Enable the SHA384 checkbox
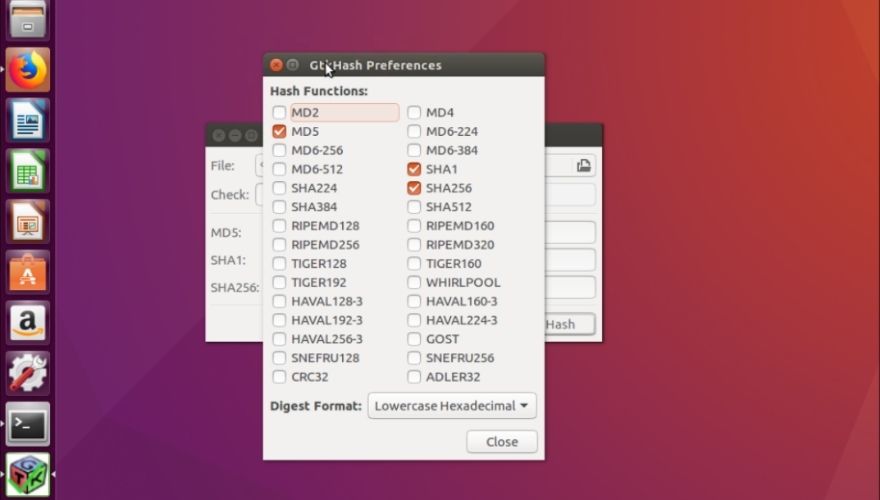Image resolution: width=880 pixels, height=500 pixels. click(x=279, y=207)
